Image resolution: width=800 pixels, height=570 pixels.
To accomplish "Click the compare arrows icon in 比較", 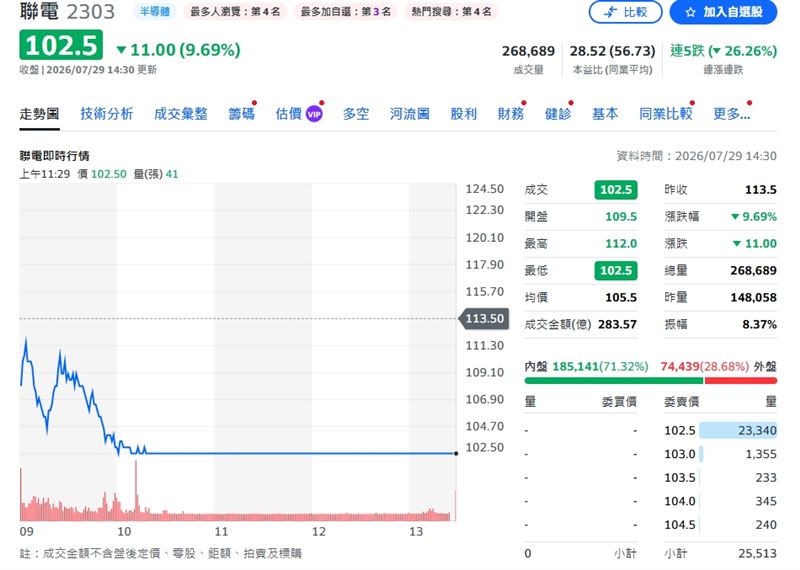I will [610, 12].
